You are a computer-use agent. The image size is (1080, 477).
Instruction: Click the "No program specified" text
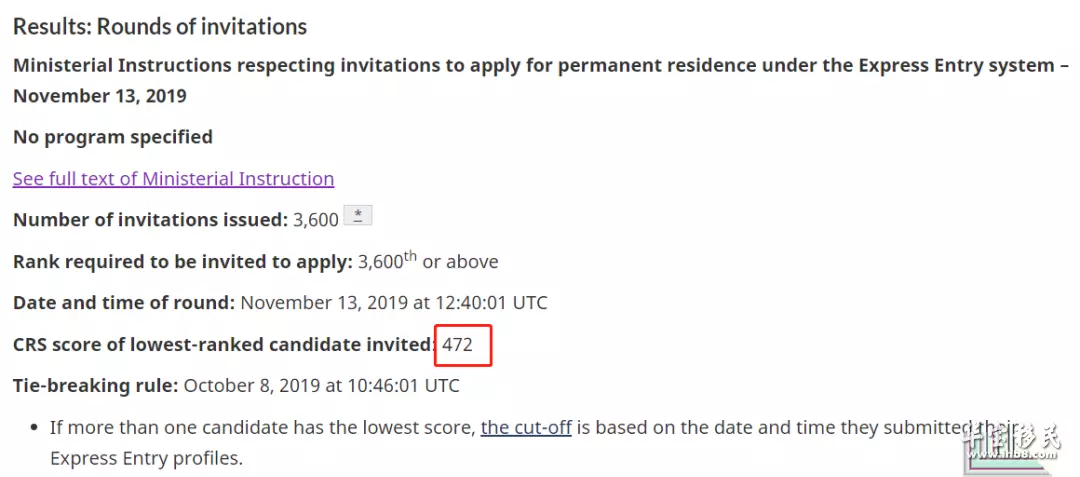tap(113, 137)
